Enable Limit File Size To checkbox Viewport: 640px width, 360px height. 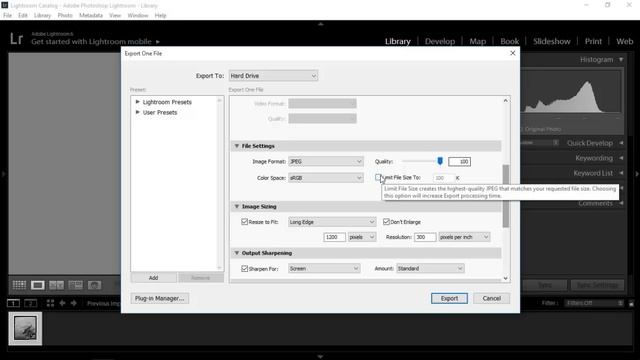tap(378, 177)
